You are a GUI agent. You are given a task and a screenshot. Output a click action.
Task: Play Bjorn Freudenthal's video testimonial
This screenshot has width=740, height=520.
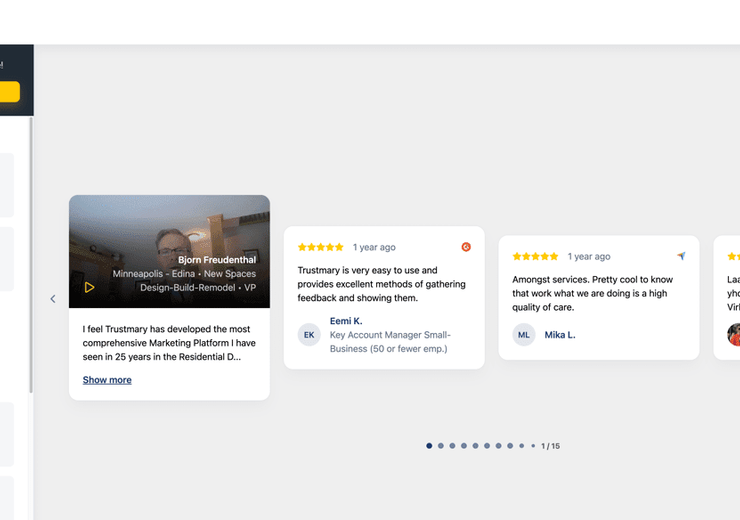(89, 287)
